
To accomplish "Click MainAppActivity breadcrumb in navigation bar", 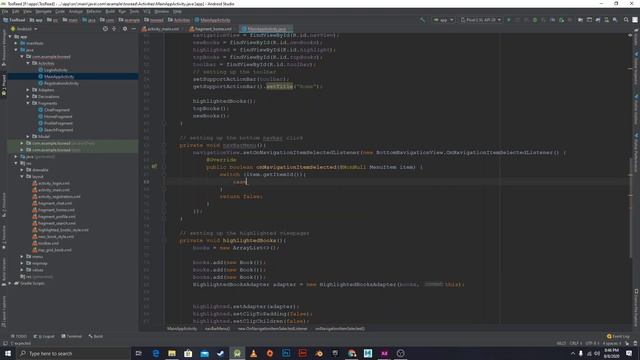I will [213, 20].
